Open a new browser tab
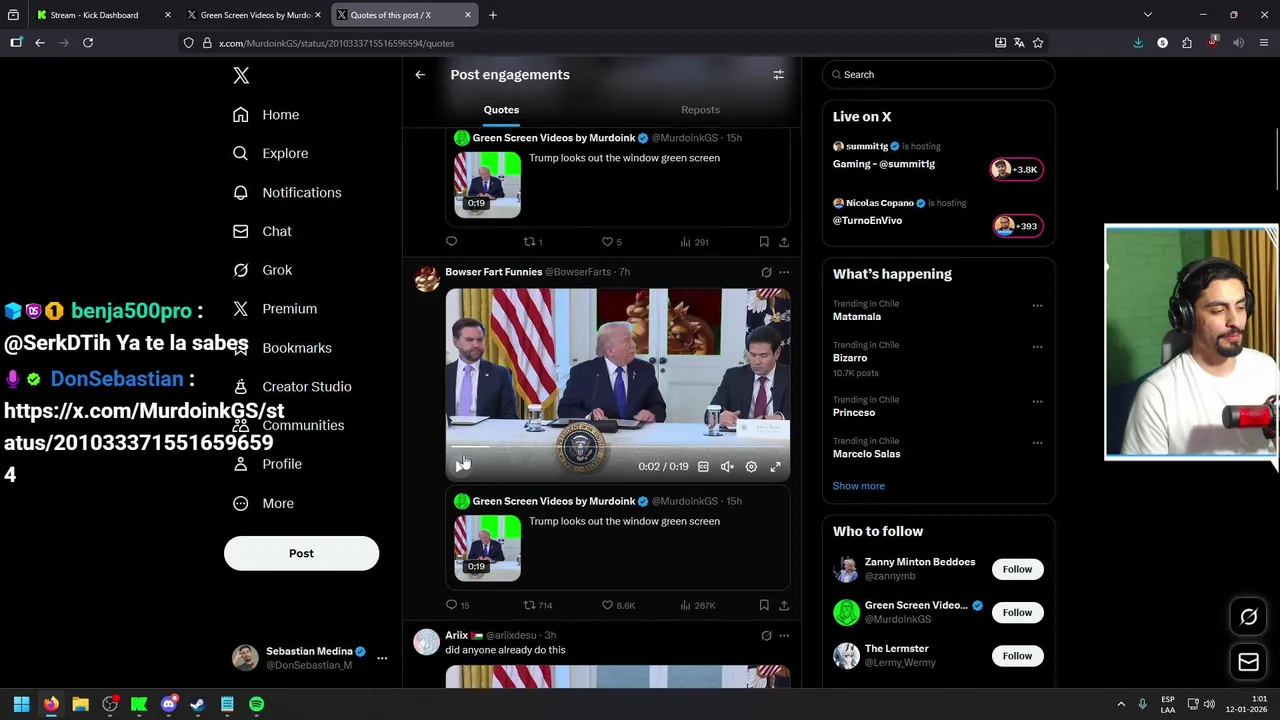The image size is (1280, 720). click(492, 15)
